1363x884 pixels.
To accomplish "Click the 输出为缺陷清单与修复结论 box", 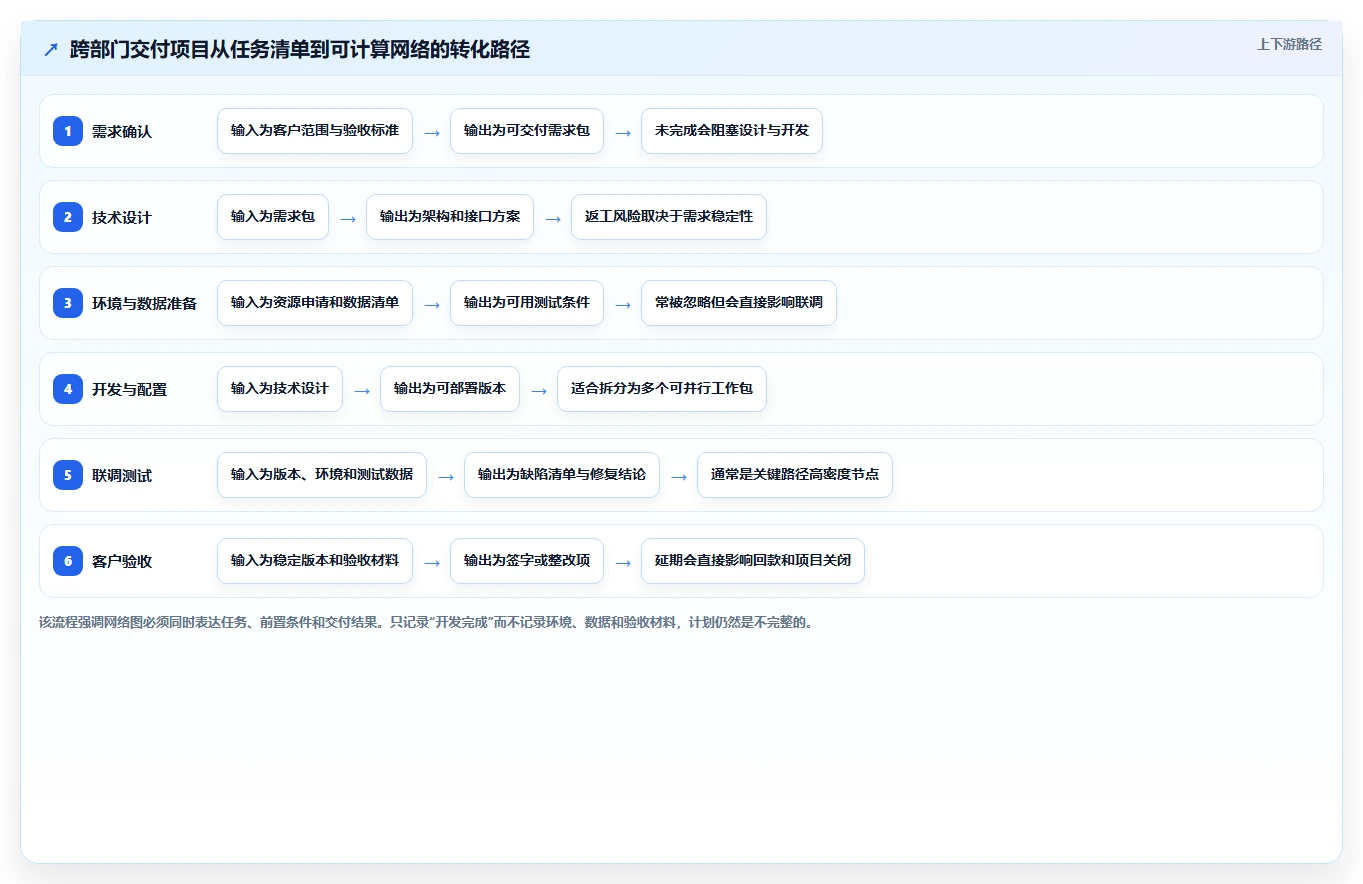I will click(562, 475).
